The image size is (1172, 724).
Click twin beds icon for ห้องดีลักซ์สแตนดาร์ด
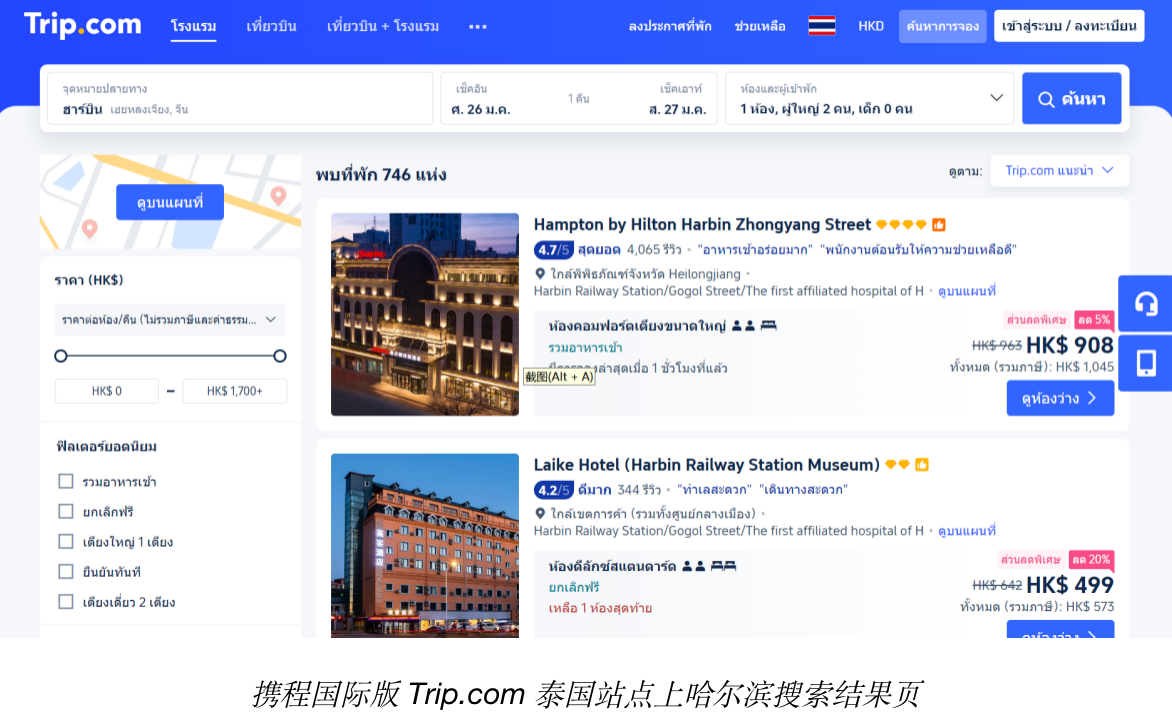724,566
